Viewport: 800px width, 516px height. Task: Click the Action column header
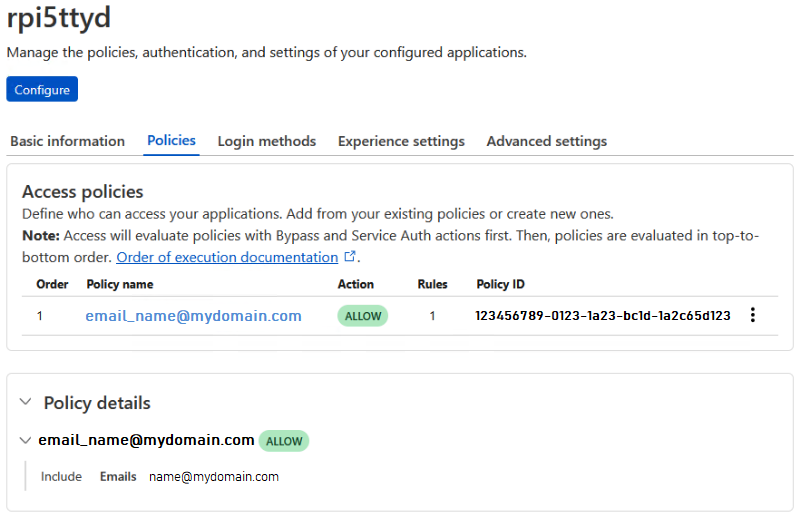pos(355,284)
